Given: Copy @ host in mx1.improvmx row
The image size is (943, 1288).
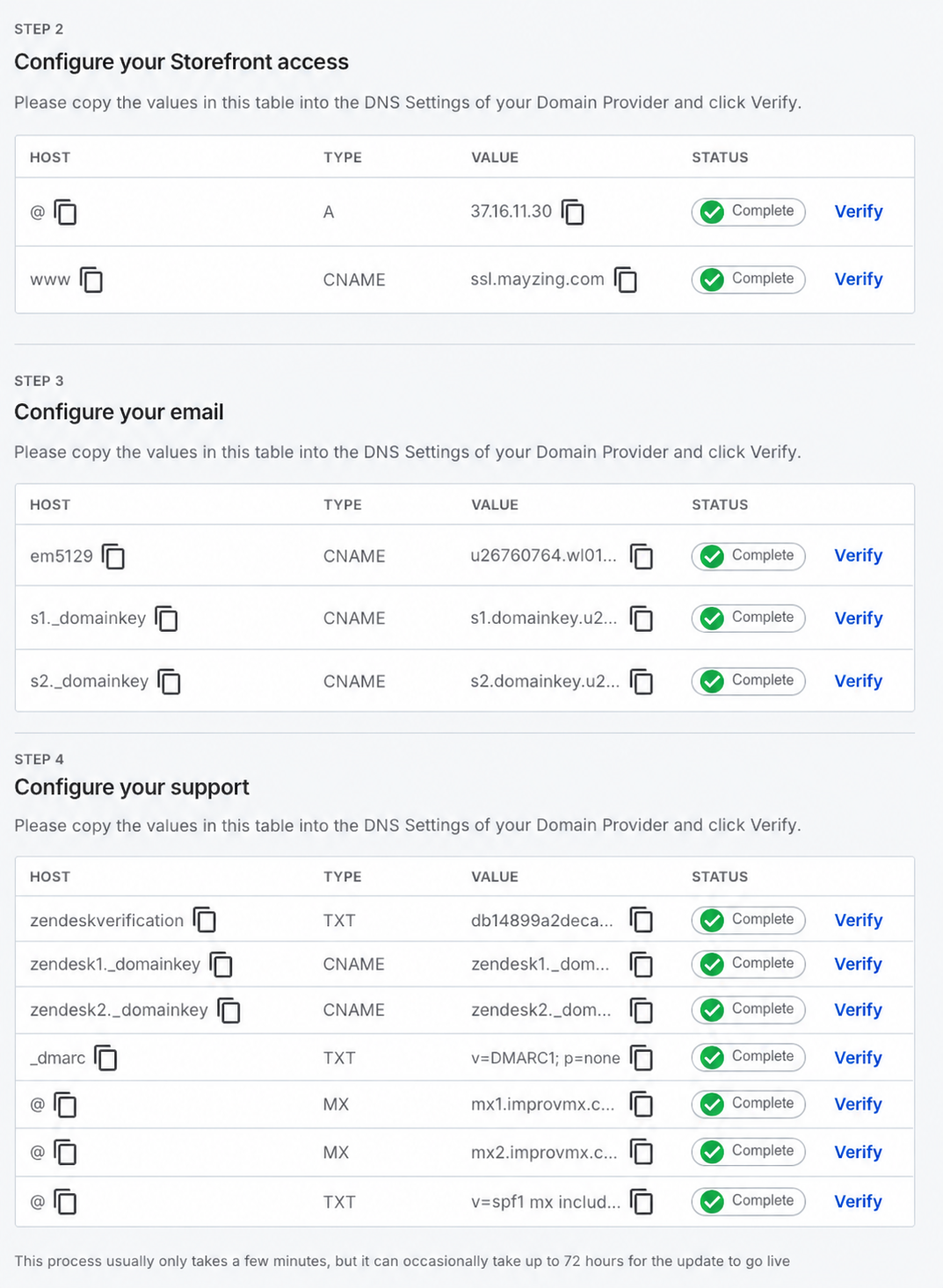Looking at the screenshot, I should click(x=66, y=1104).
